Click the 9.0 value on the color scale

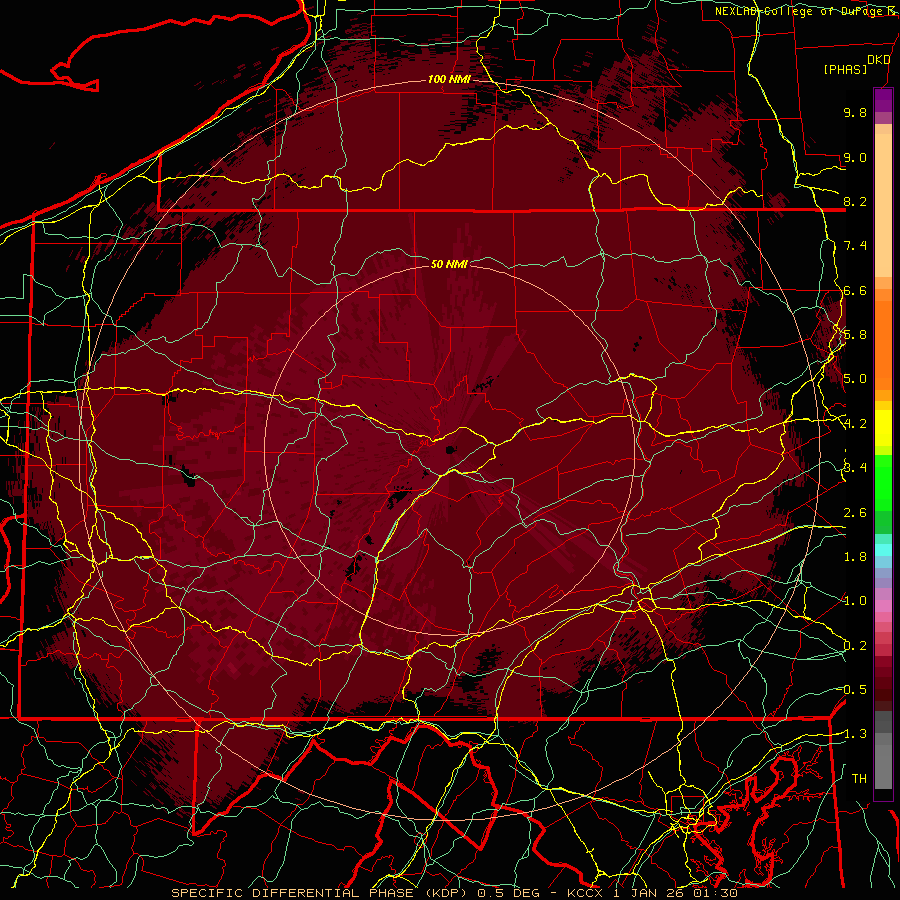[x=855, y=157]
